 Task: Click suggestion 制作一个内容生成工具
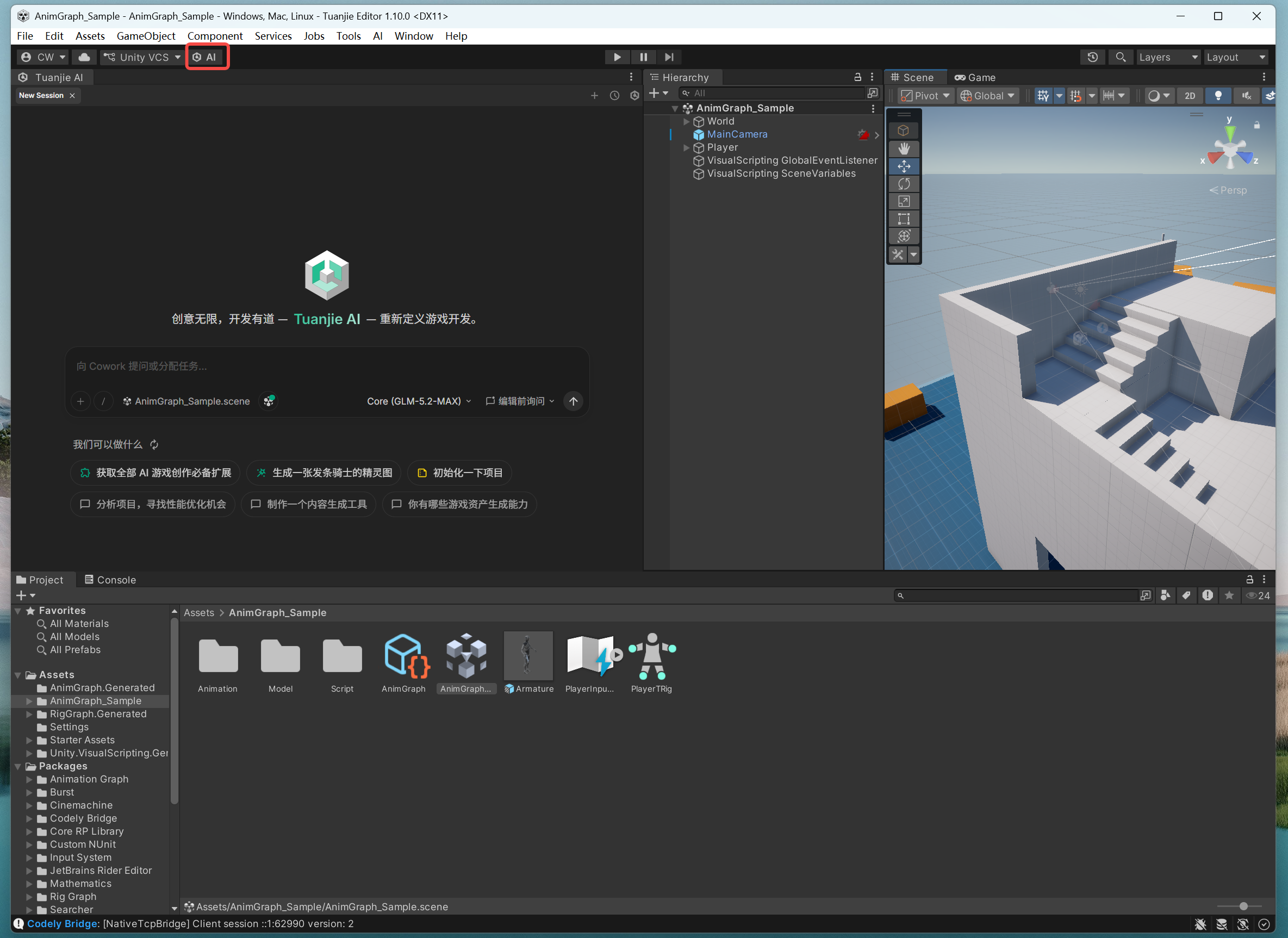tap(308, 504)
